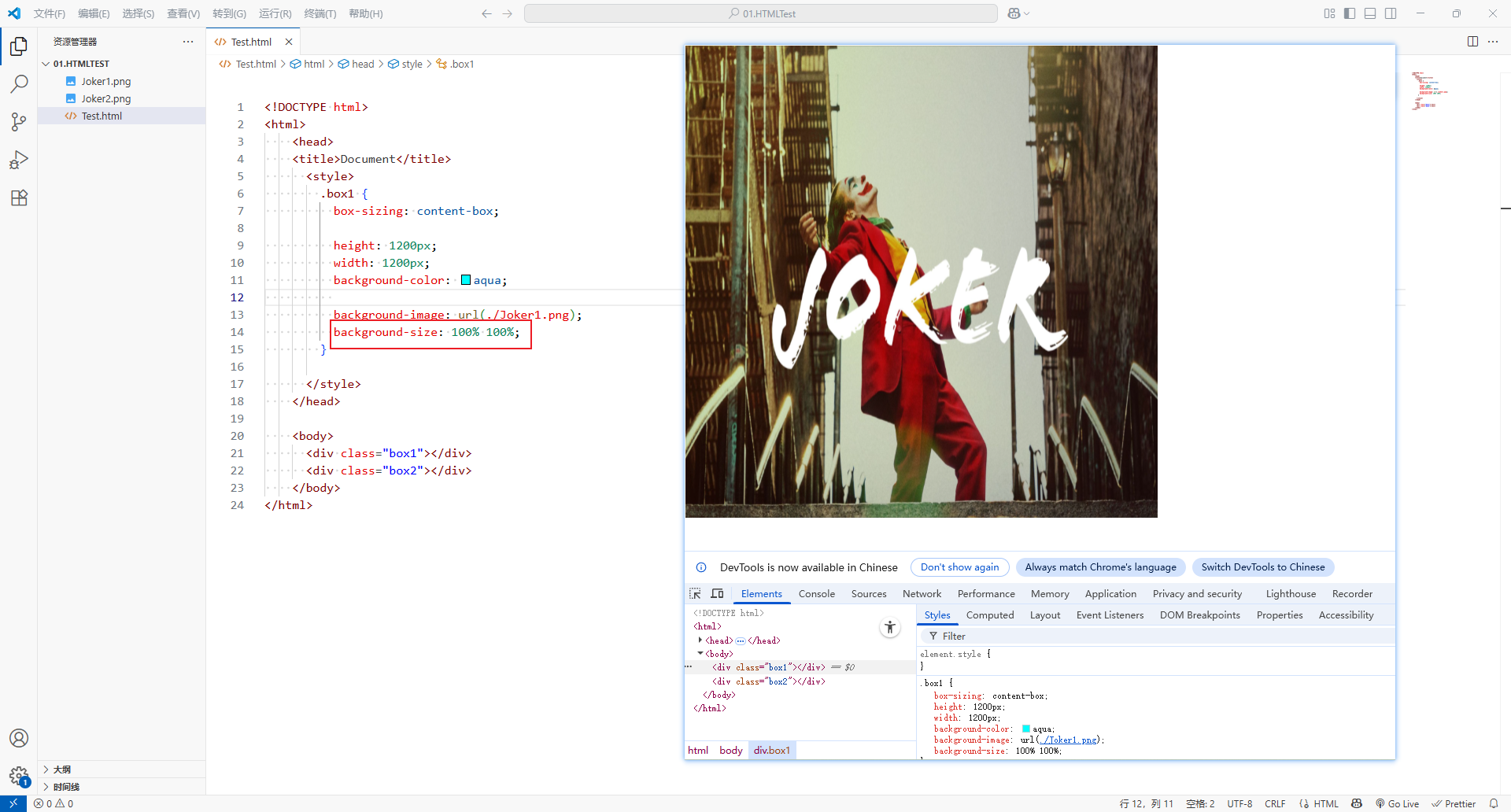
Task: Select Joker1.png in Explorer
Action: coord(106,81)
